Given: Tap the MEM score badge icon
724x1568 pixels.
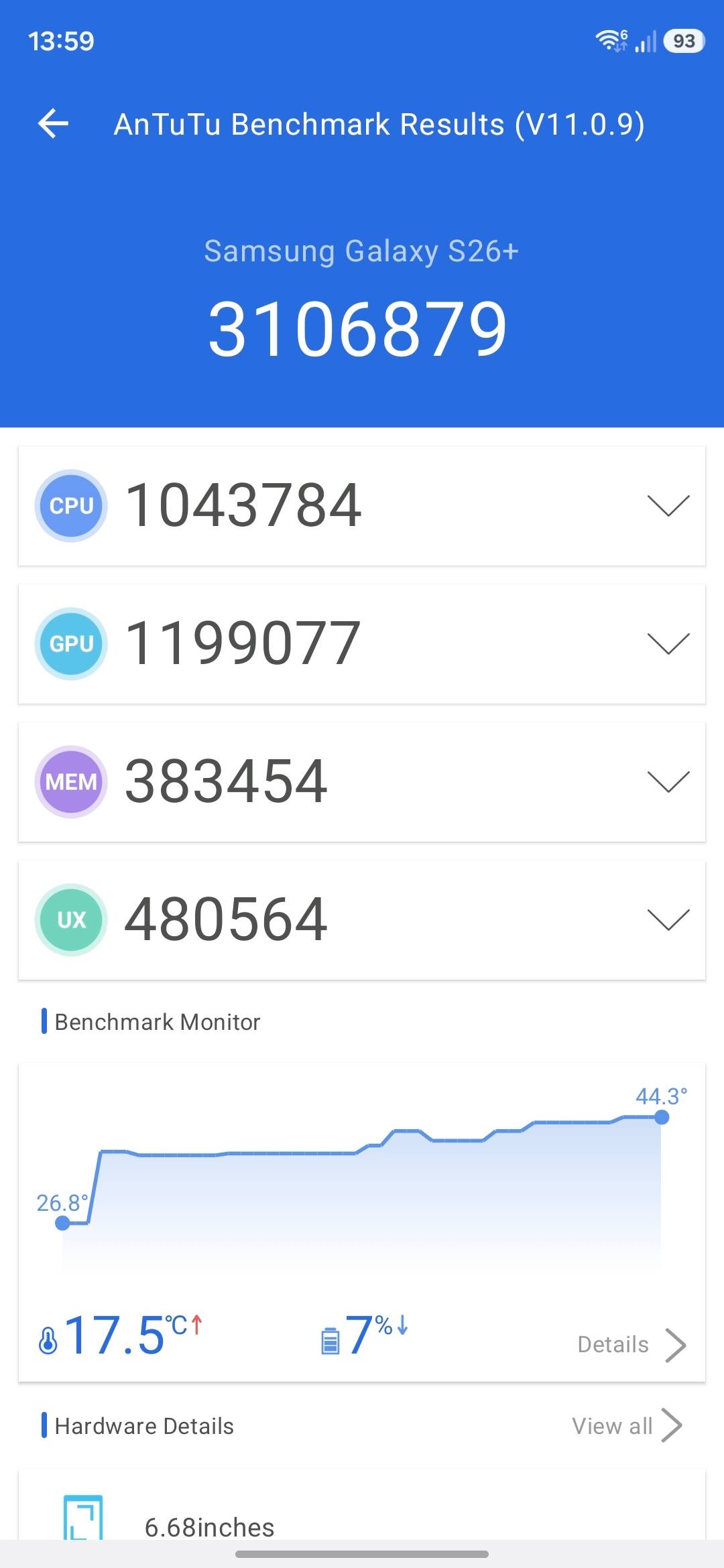Looking at the screenshot, I should point(71,781).
